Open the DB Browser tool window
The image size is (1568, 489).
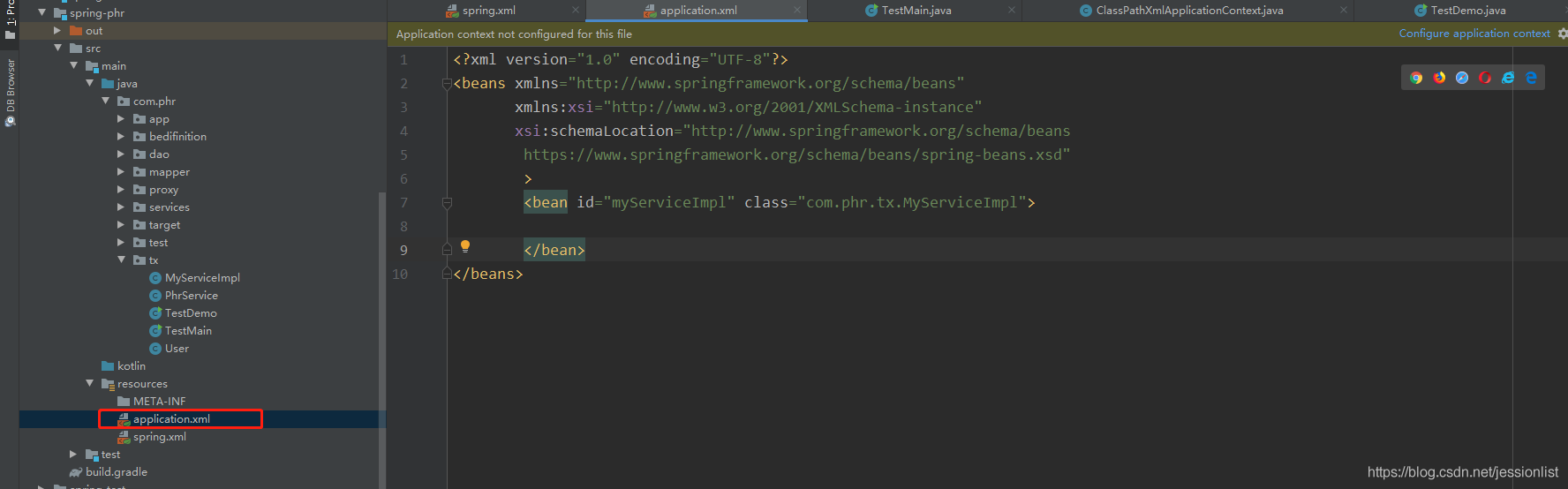[x=10, y=92]
